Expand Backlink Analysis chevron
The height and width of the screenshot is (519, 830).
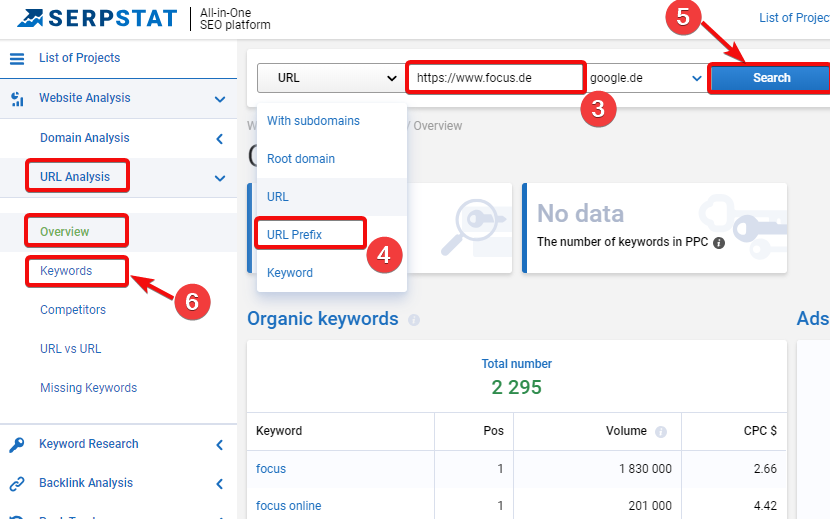pyautogui.click(x=220, y=484)
